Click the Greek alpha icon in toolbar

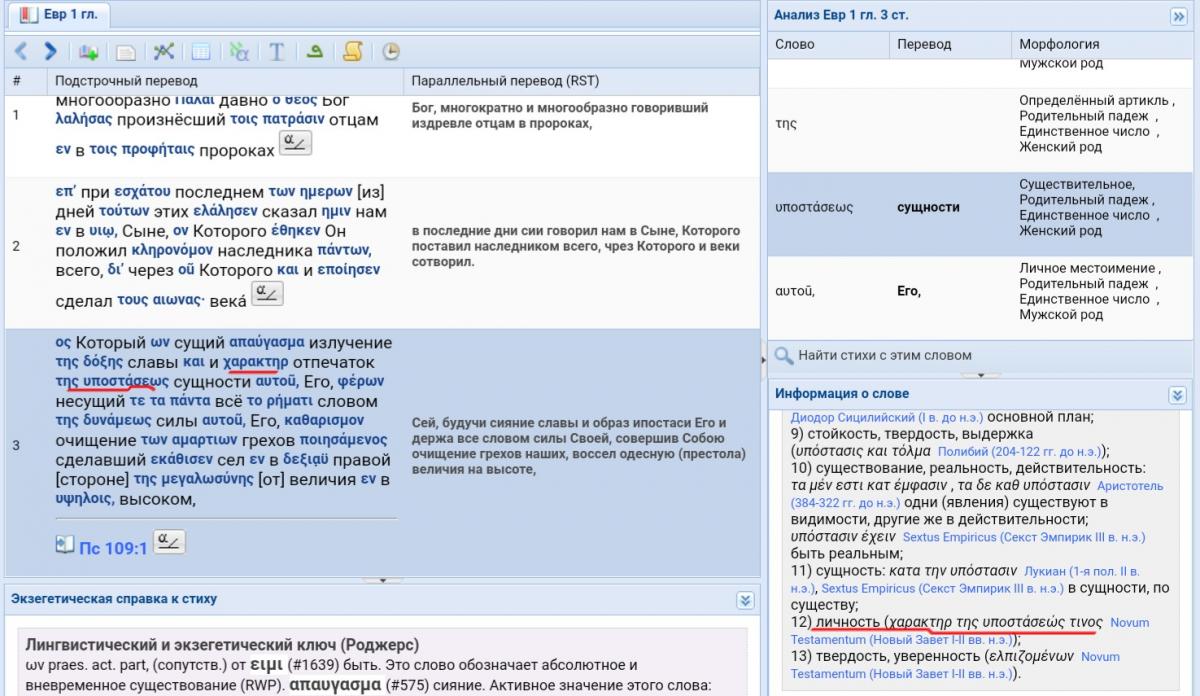tap(239, 52)
